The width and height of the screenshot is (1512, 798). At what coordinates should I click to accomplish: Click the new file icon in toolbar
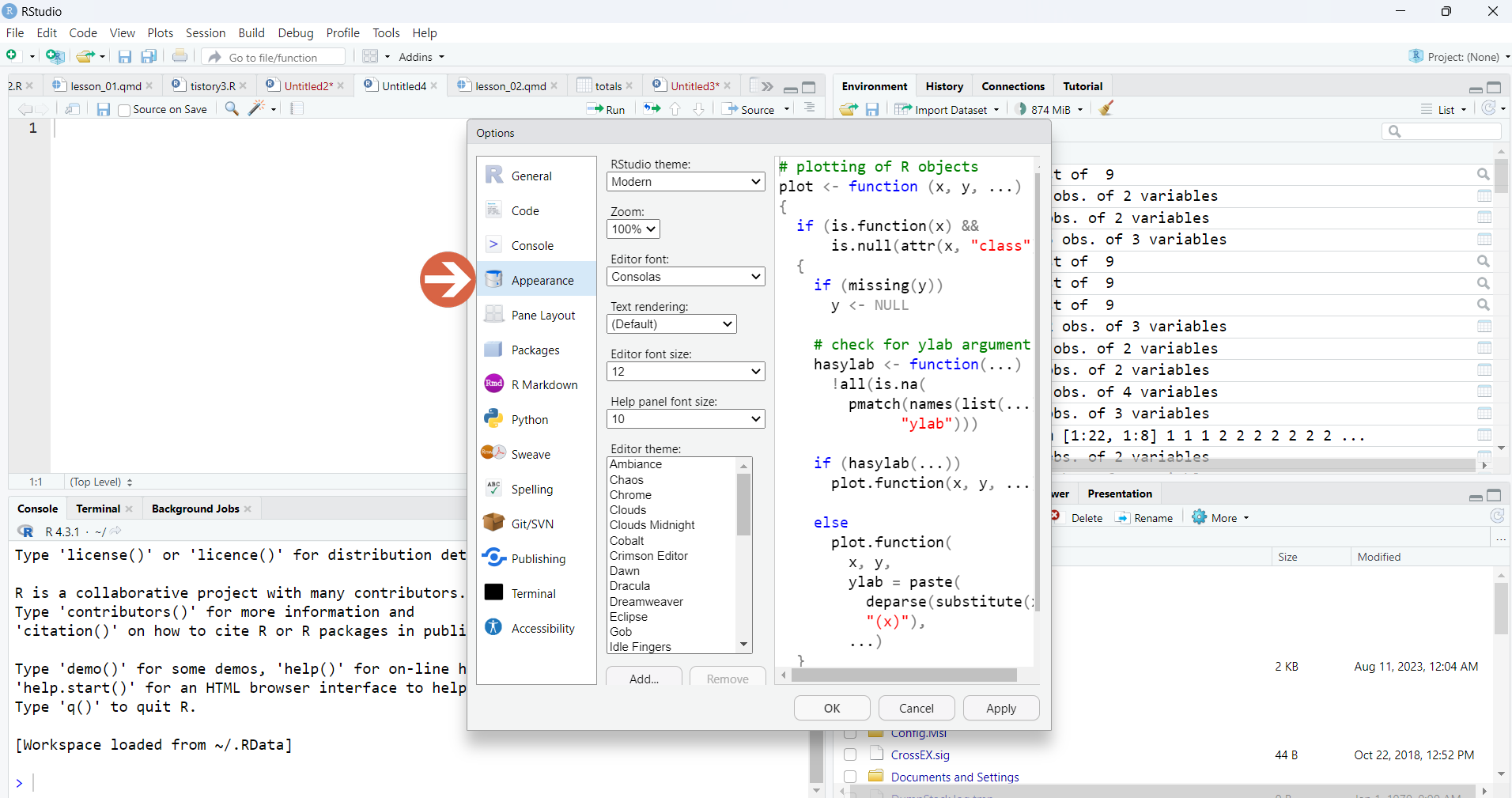[x=12, y=56]
